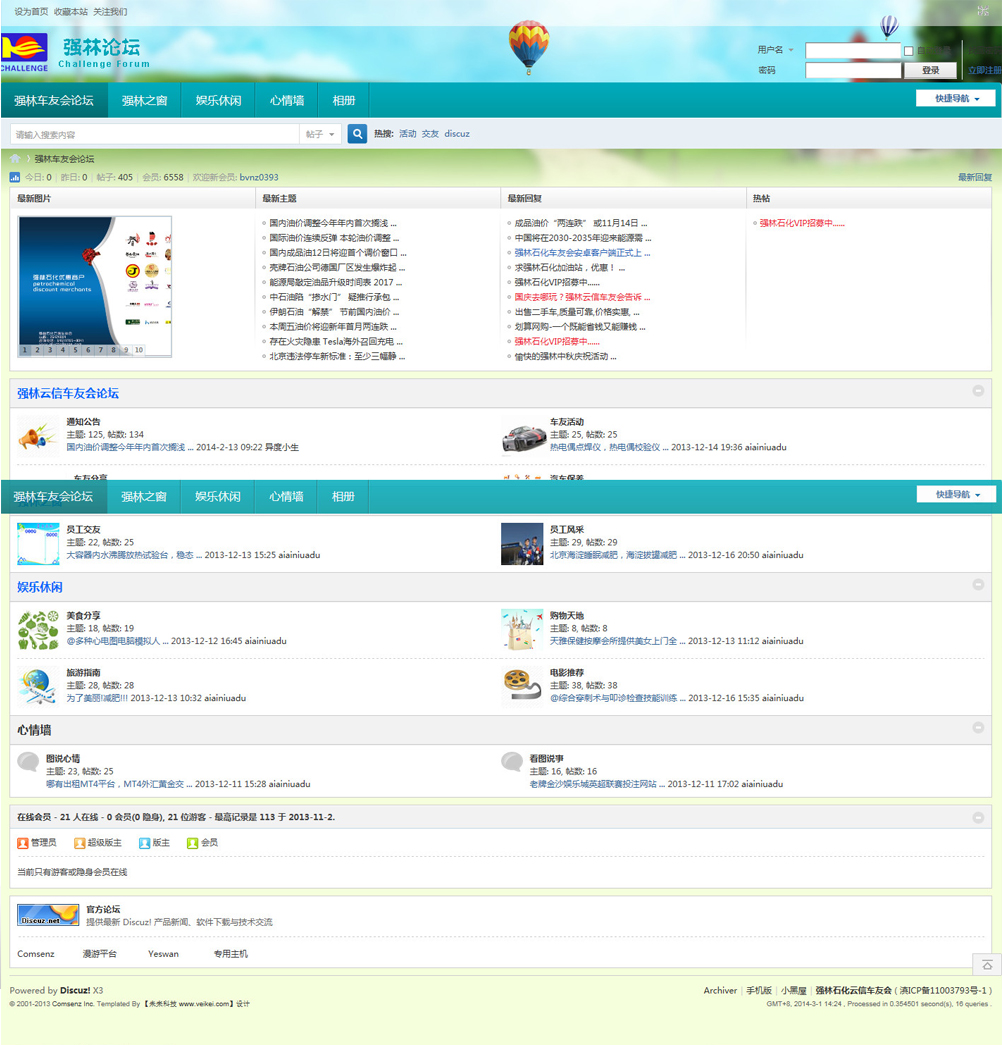This screenshot has height=1045, width=1002.
Task: Collapse the 强林云信车友会论坛 section
Action: coord(978,392)
